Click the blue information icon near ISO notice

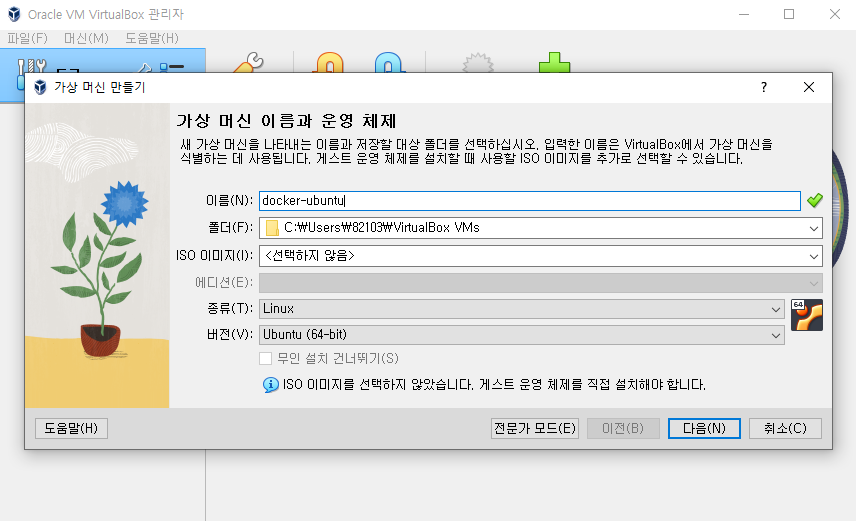270,385
